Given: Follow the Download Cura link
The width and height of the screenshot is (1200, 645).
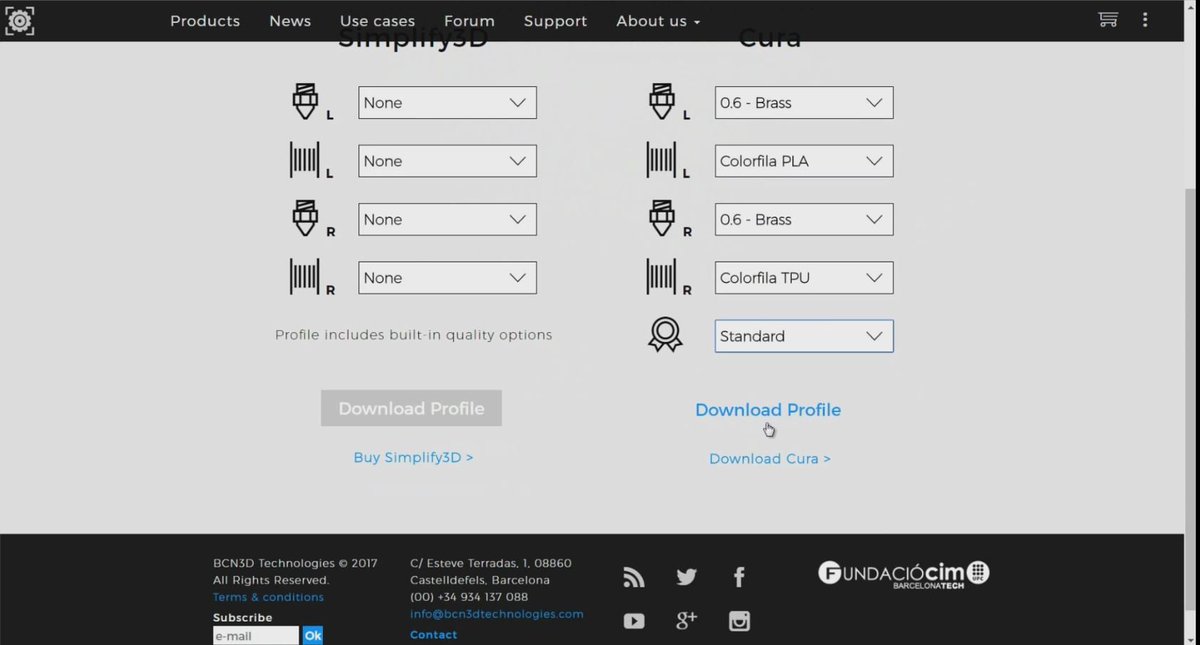Looking at the screenshot, I should [x=770, y=459].
